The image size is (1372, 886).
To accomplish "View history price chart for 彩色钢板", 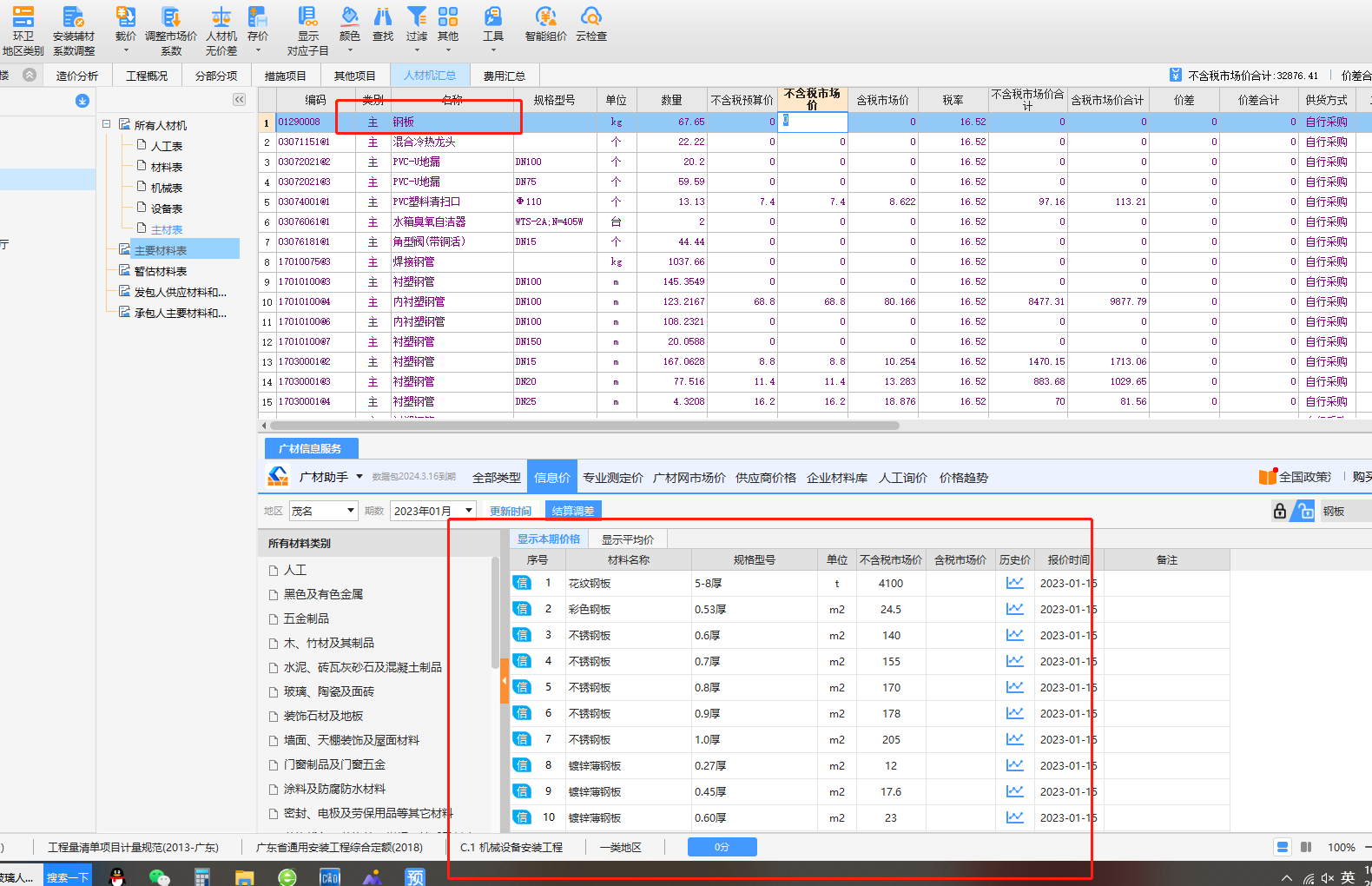I will [x=1014, y=609].
